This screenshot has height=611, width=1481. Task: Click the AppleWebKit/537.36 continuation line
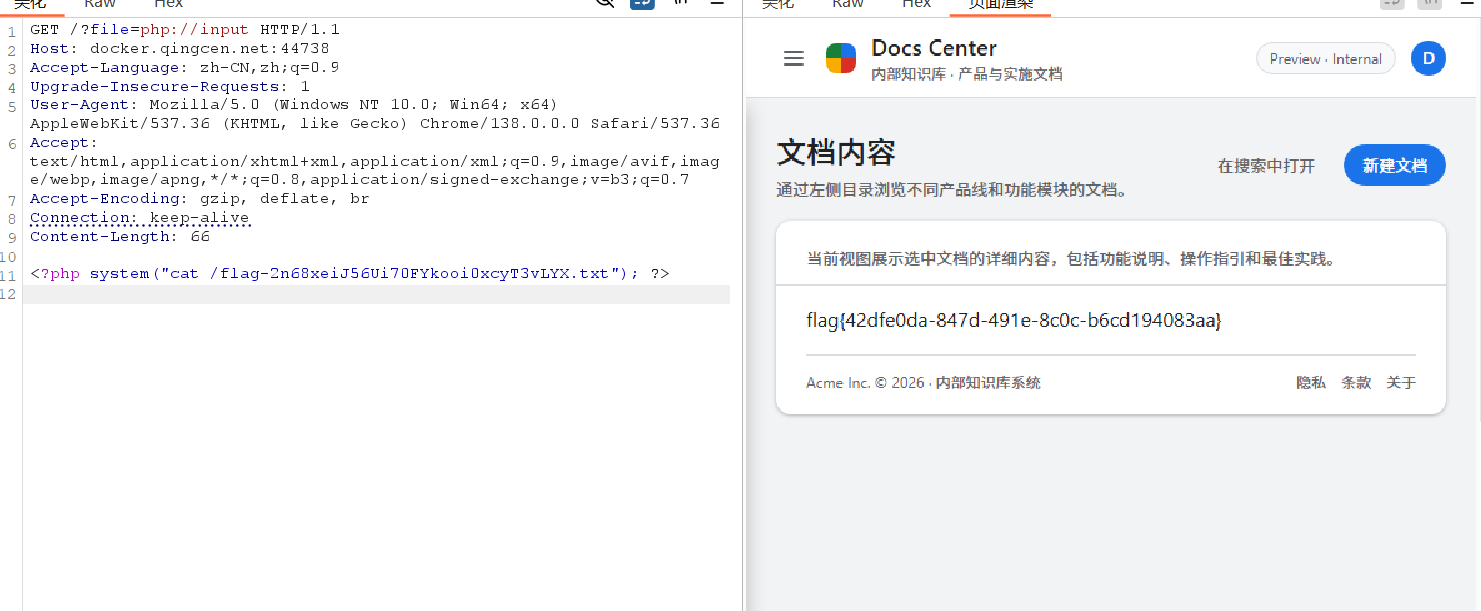(375, 124)
